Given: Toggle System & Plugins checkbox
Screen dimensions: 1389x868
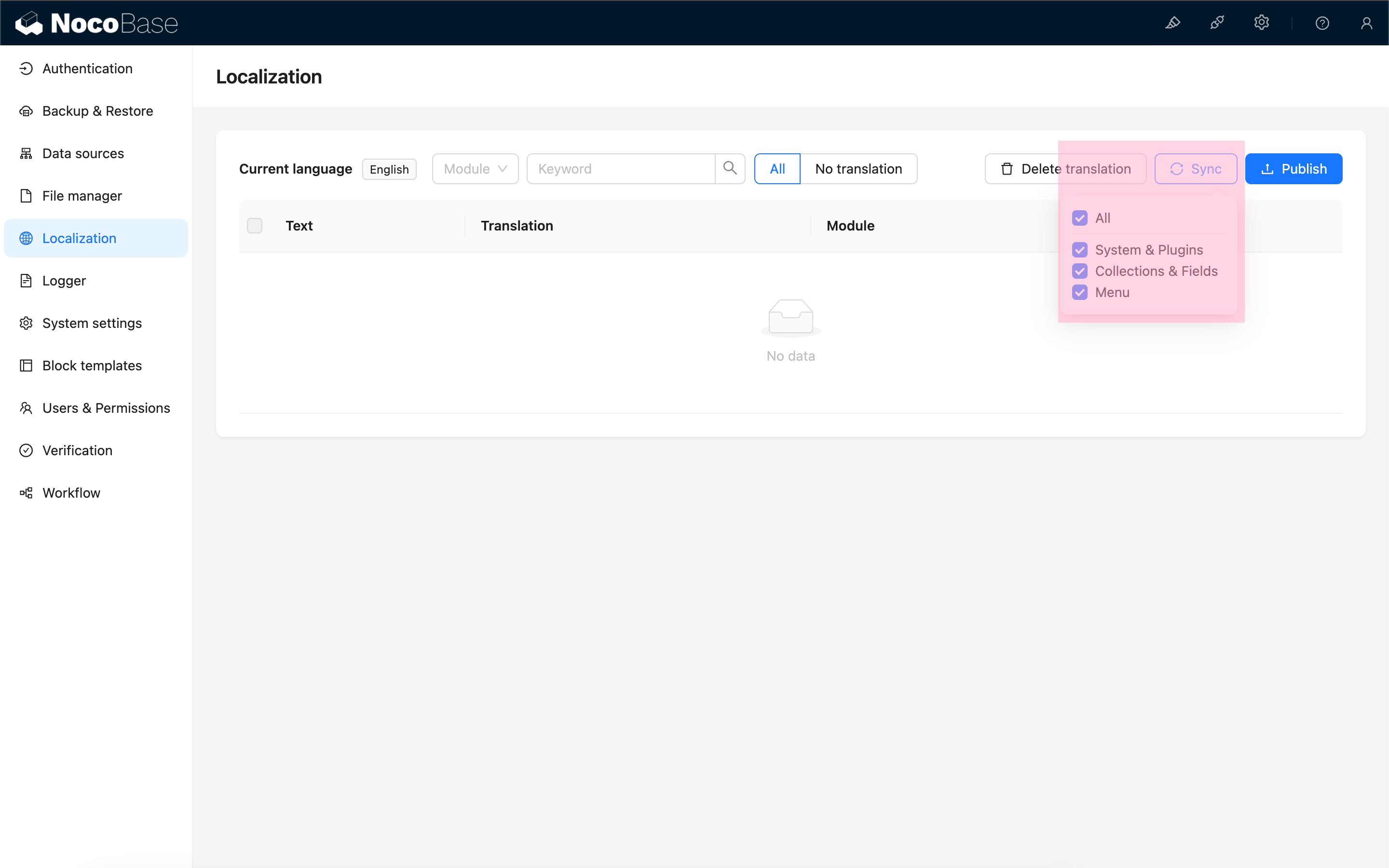Looking at the screenshot, I should [1080, 250].
